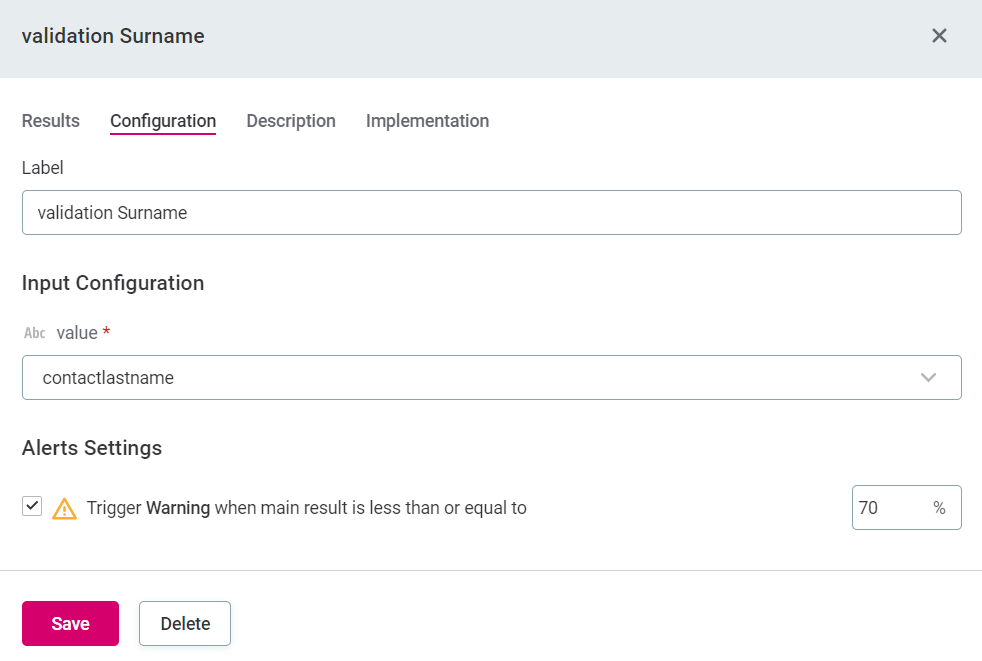This screenshot has width=982, height=661.
Task: Go to the Implementation tab
Action: pyautogui.click(x=427, y=121)
